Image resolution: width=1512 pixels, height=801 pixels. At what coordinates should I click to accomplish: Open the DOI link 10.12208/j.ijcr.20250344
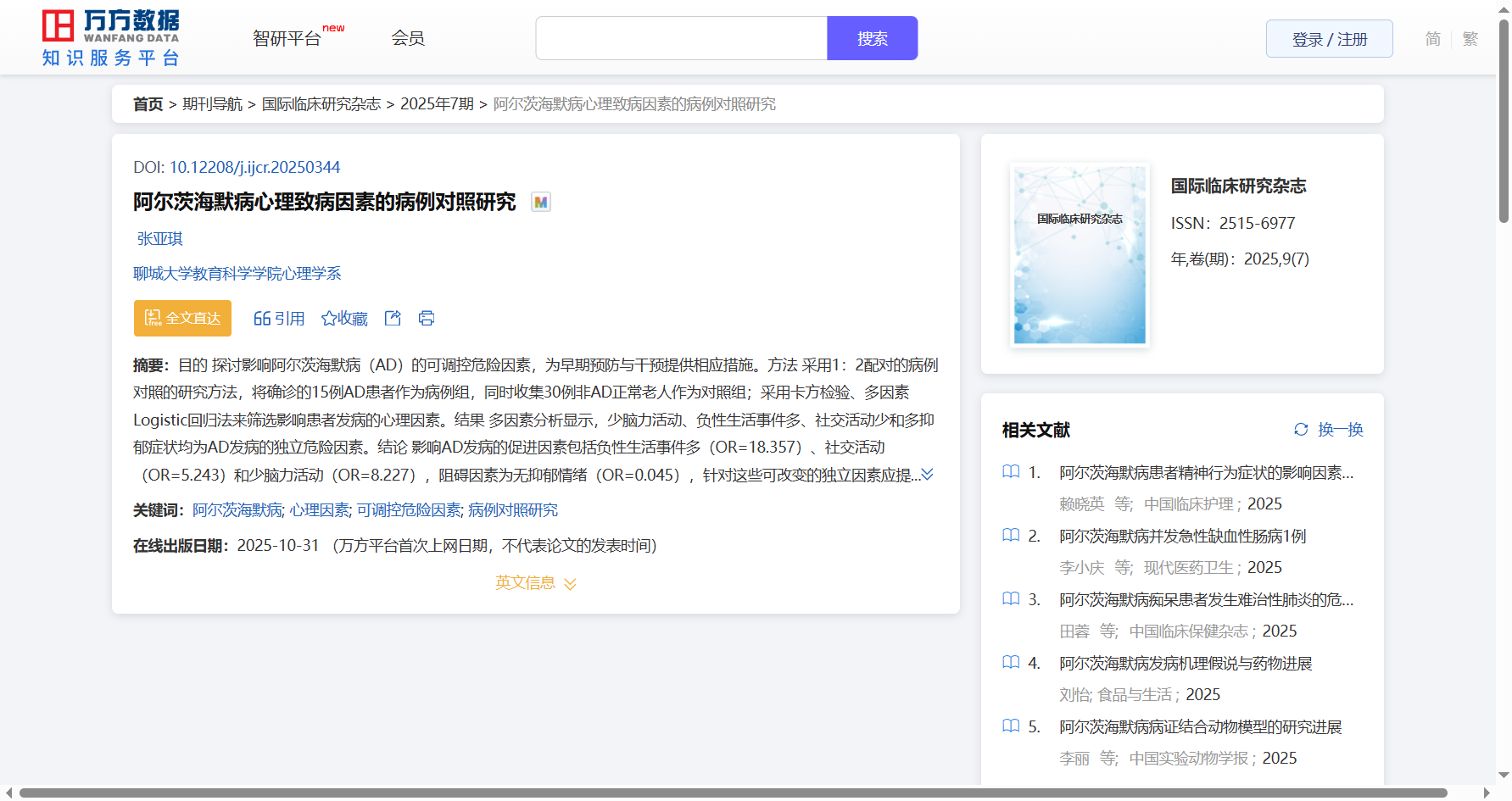point(254,167)
